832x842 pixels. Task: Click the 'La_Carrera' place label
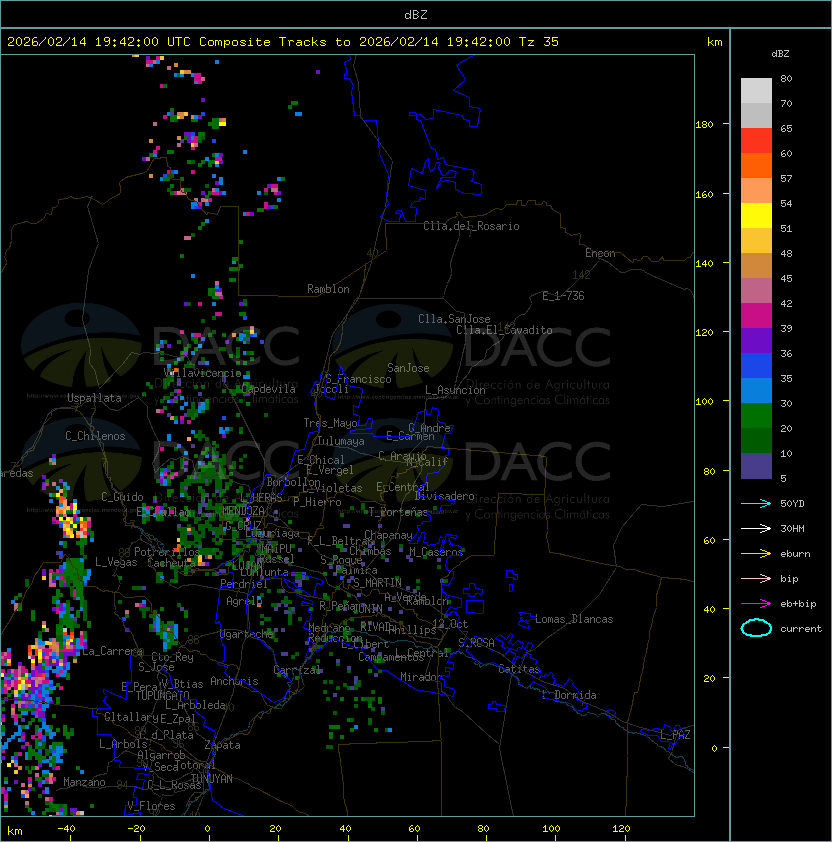(x=113, y=651)
